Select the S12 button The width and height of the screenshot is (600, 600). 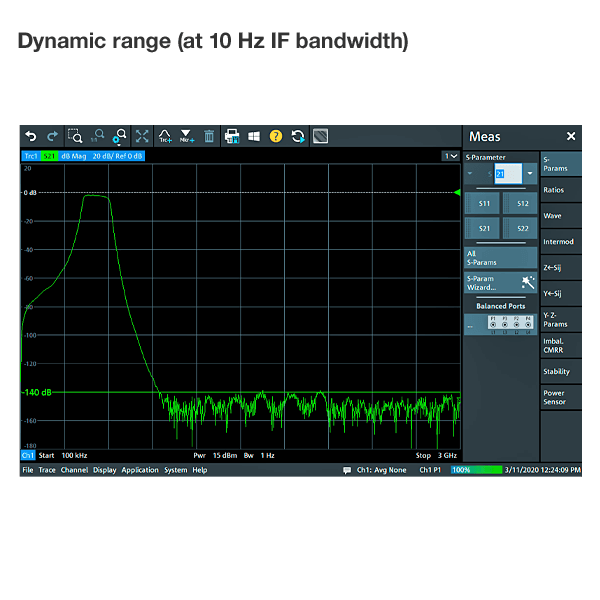pos(520,203)
